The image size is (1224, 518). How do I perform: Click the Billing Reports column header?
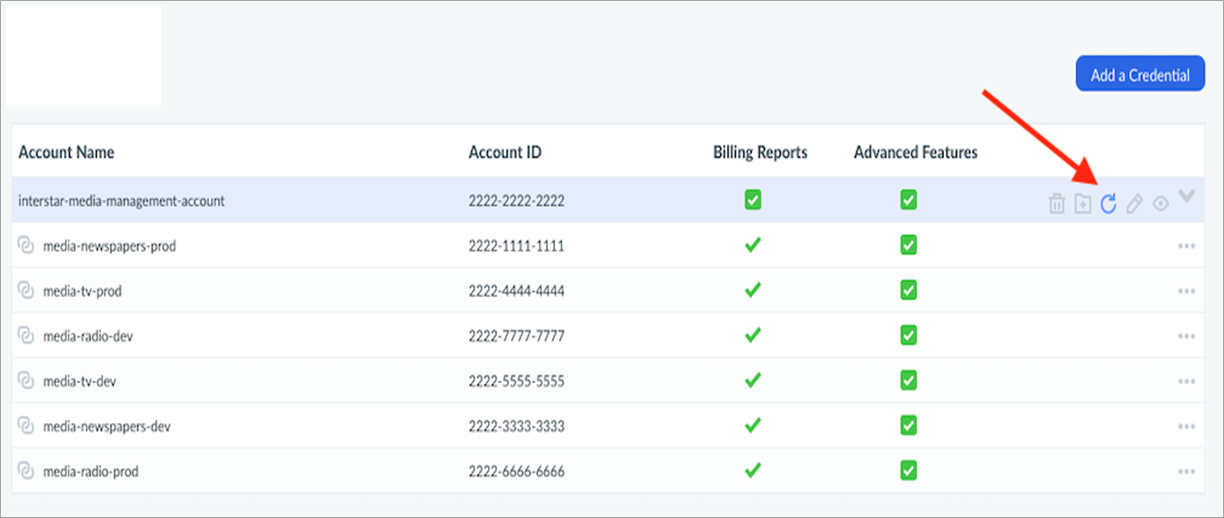760,153
